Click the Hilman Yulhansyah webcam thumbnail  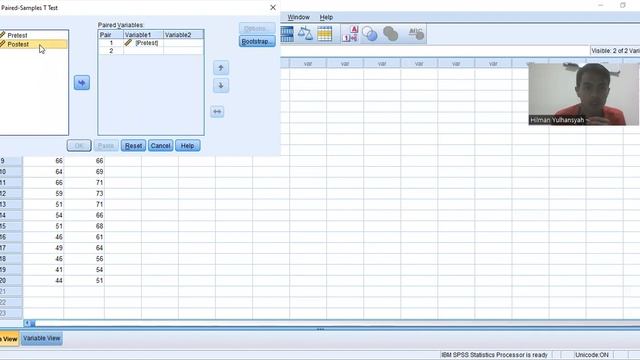[x=583, y=94]
